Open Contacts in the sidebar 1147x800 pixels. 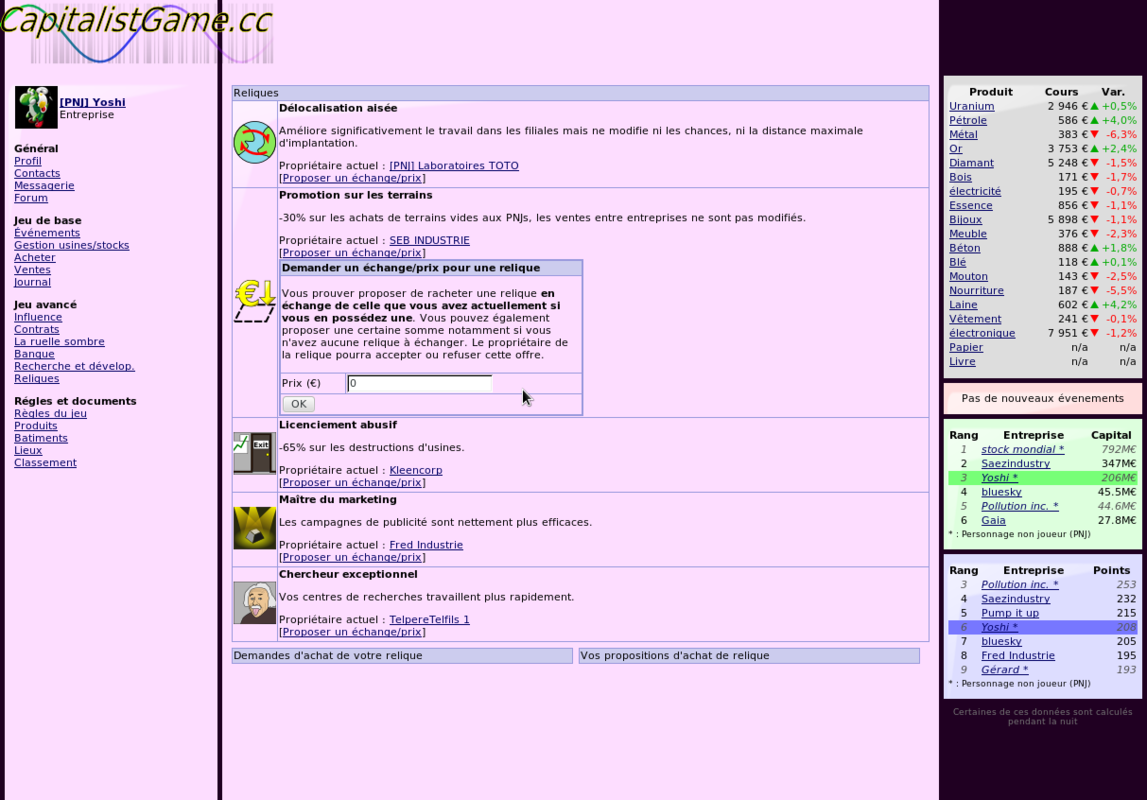[37, 173]
